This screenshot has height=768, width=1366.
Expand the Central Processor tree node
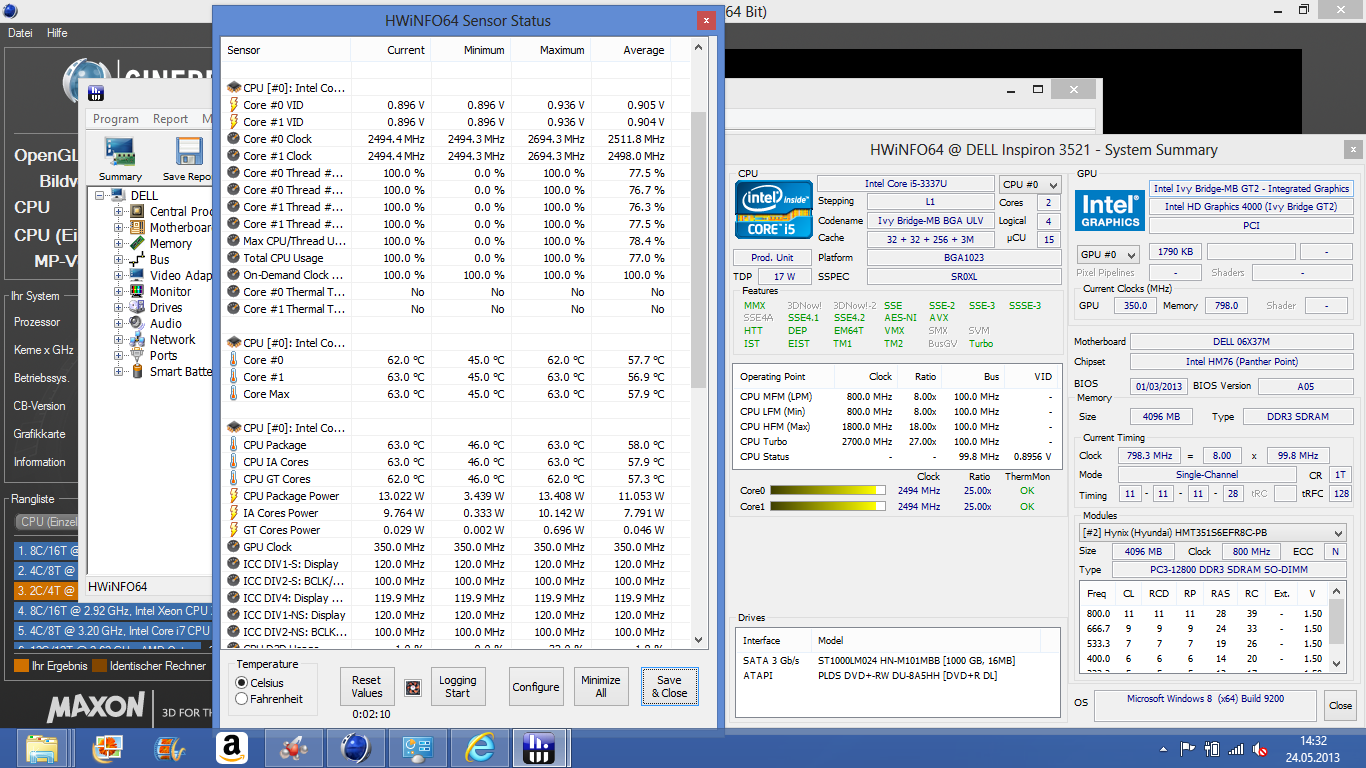point(119,211)
